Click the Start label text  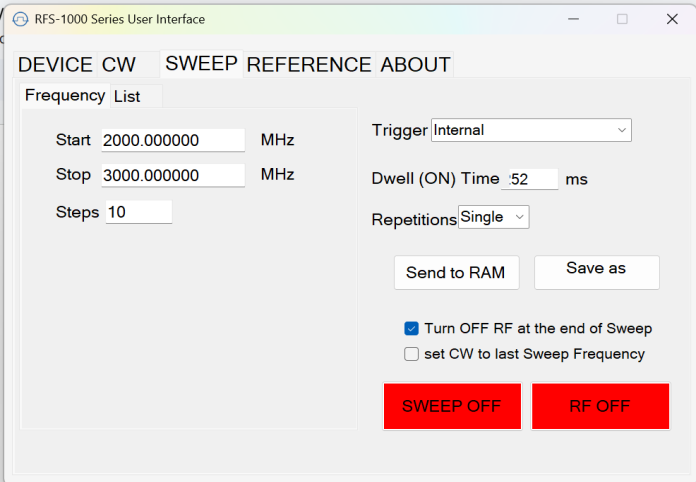73,140
